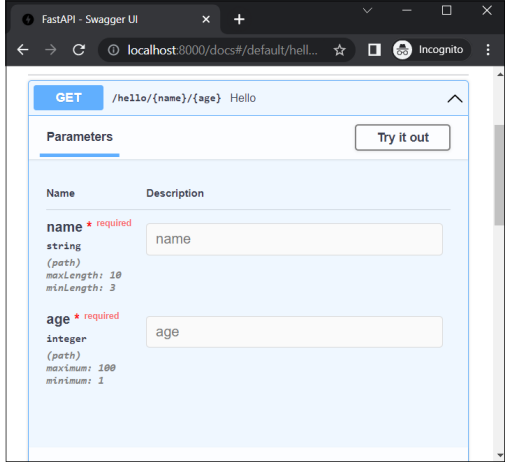Click the /hello/{name}/{age} path text
This screenshot has width=510, height=467.
click(166, 98)
